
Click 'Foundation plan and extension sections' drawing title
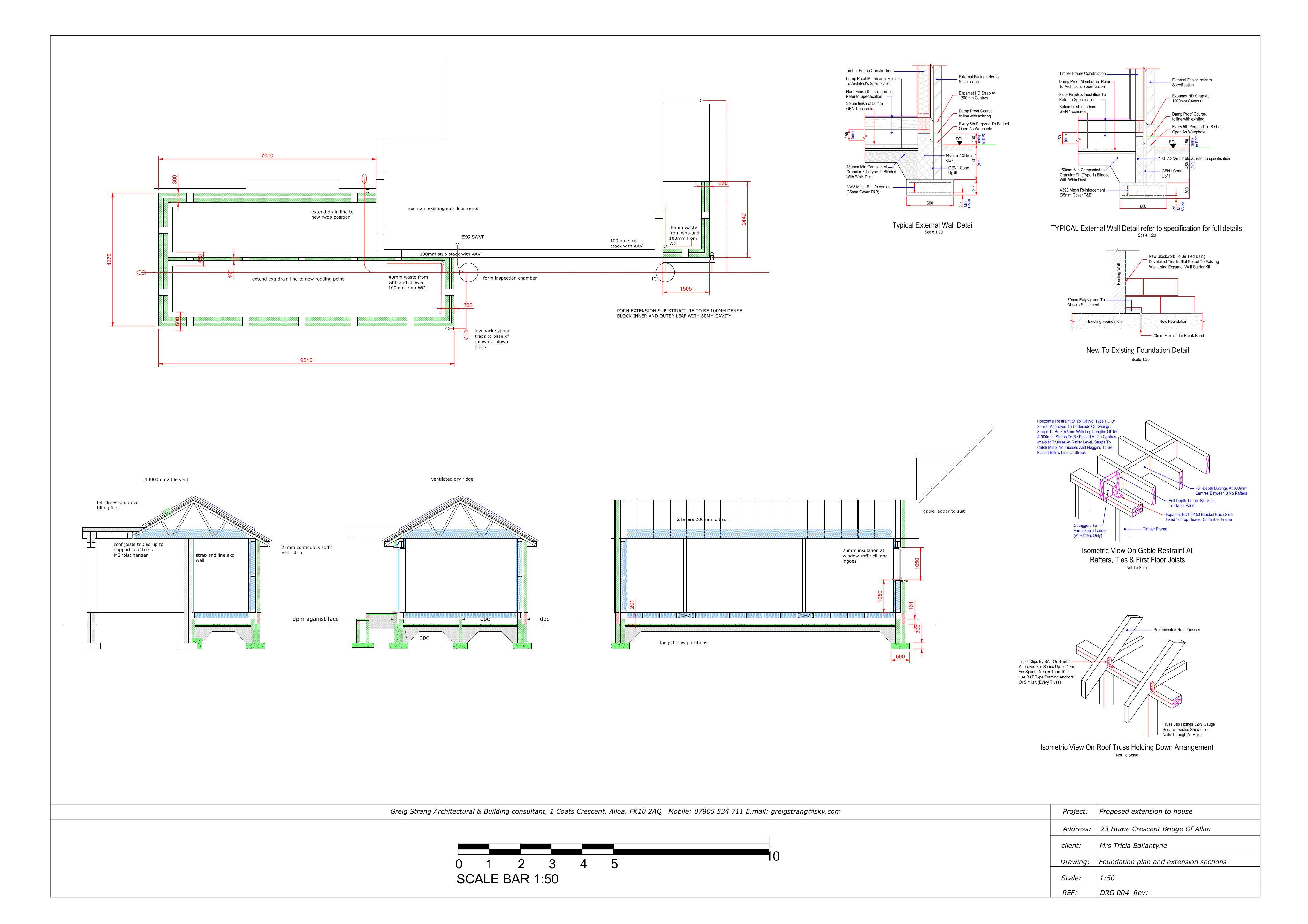1163,862
